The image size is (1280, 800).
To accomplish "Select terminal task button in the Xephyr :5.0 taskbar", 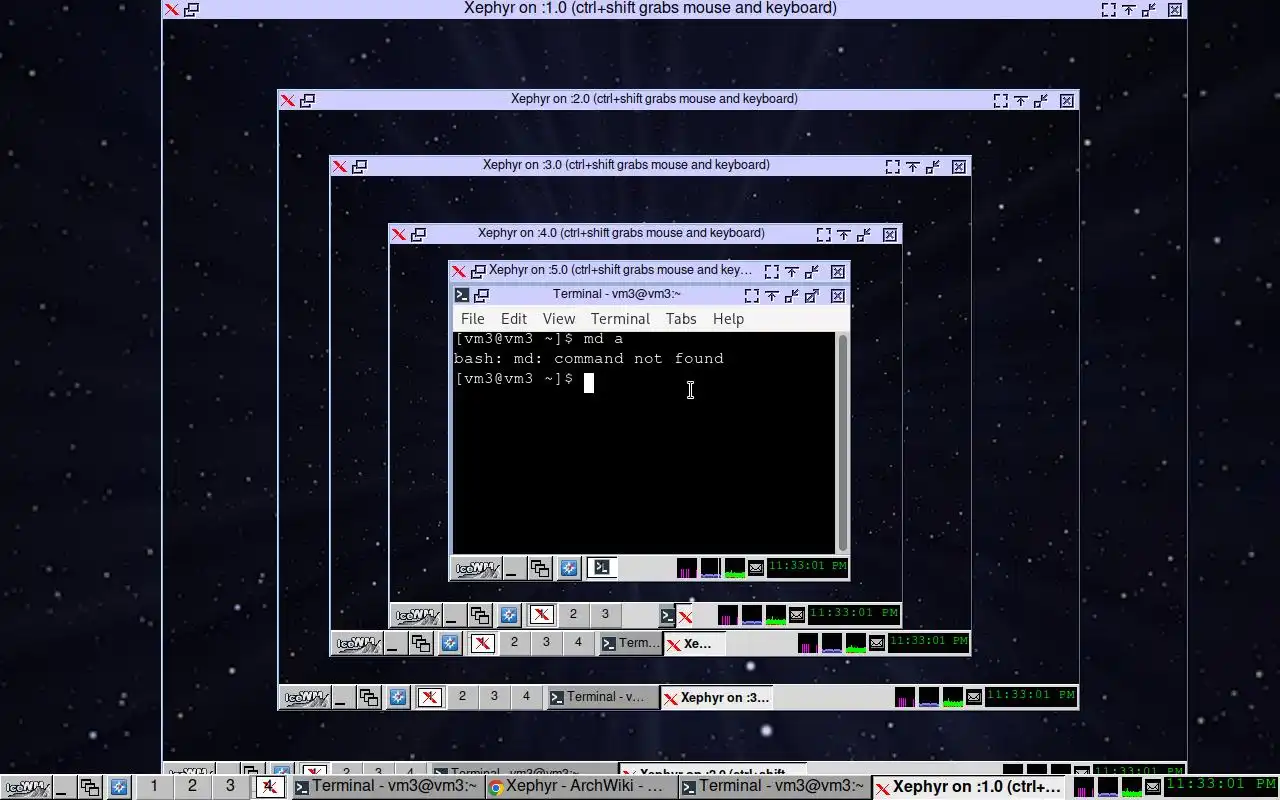I will pyautogui.click(x=601, y=568).
